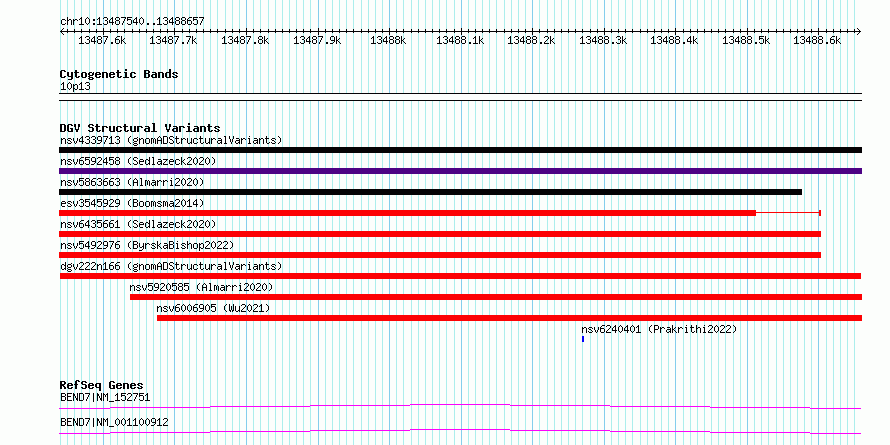Image resolution: width=890 pixels, height=445 pixels.
Task: Select the Cytogenetic Bands track title
Action: (x=119, y=74)
